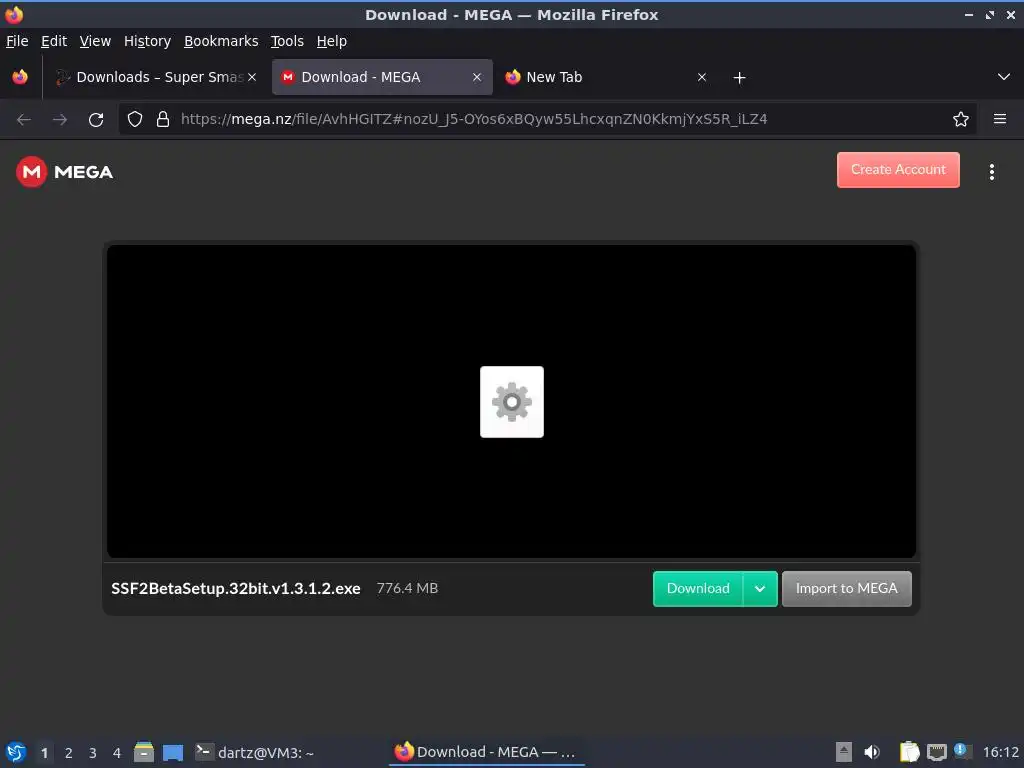The height and width of the screenshot is (768, 1024).
Task: Switch to the Downloads - Super Smash tab
Action: pyautogui.click(x=157, y=77)
